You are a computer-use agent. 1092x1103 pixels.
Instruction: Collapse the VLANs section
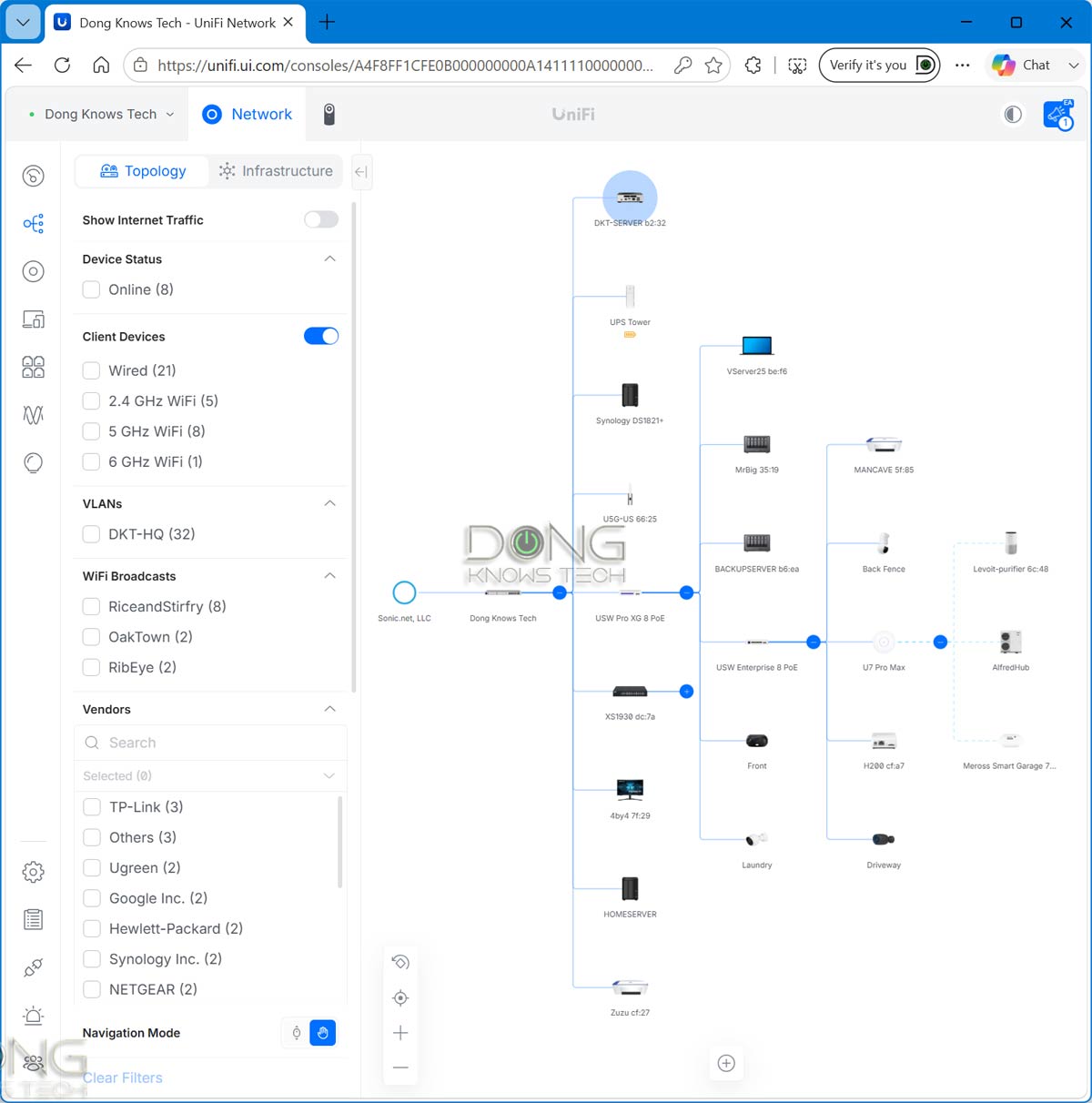329,503
